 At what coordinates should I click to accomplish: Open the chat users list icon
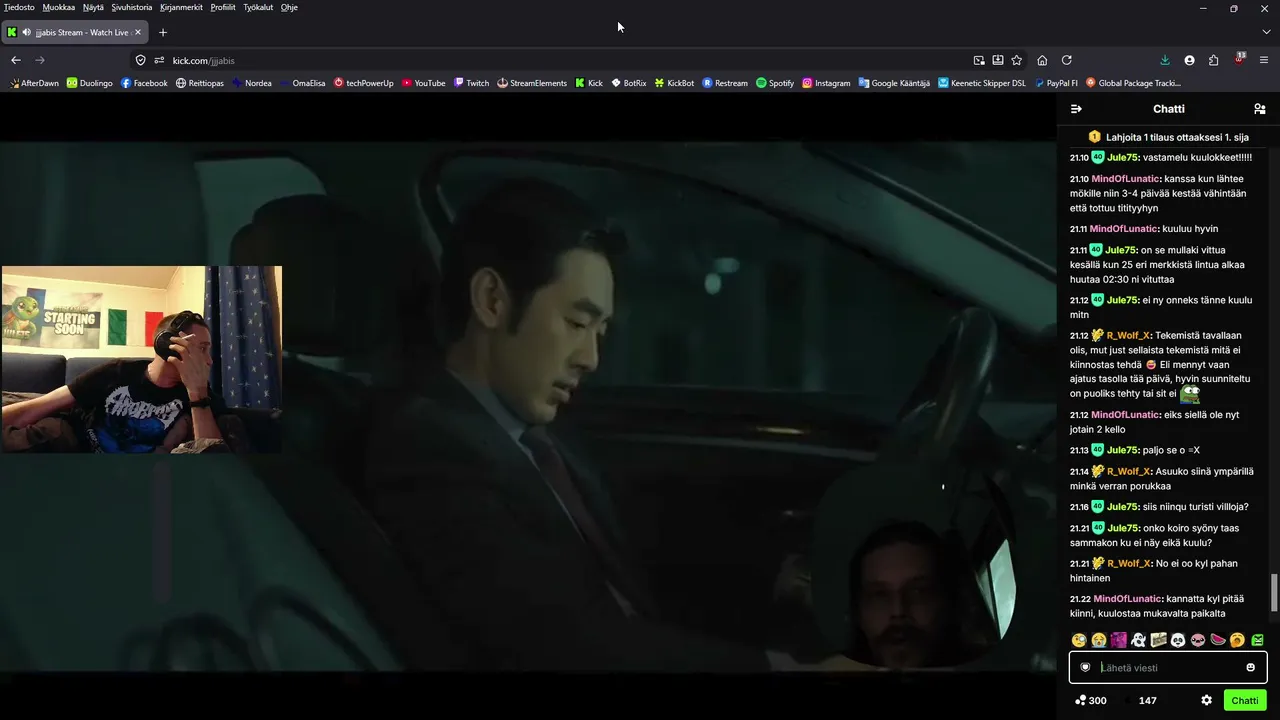(1259, 109)
